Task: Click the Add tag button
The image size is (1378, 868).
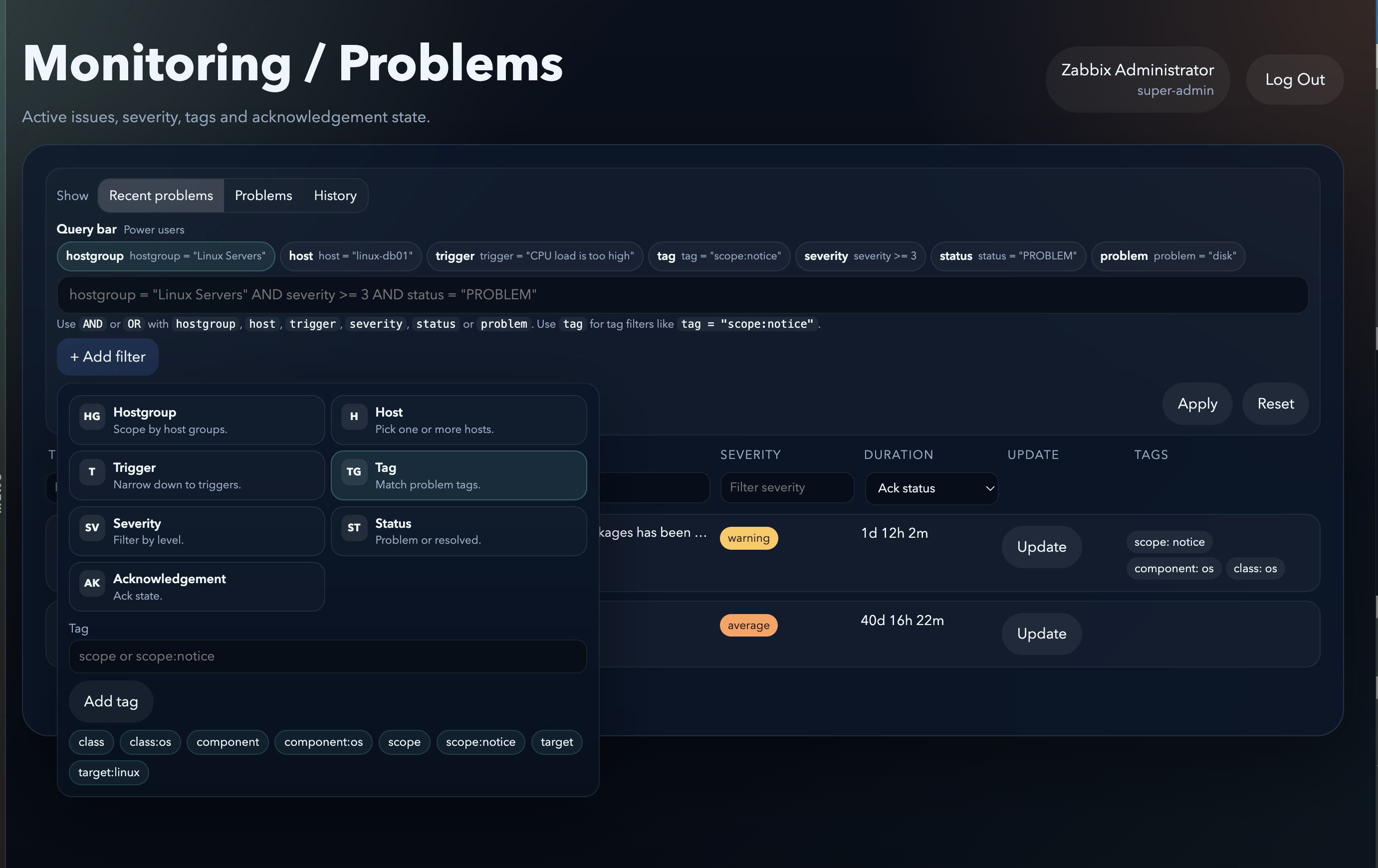Action: pos(111,701)
